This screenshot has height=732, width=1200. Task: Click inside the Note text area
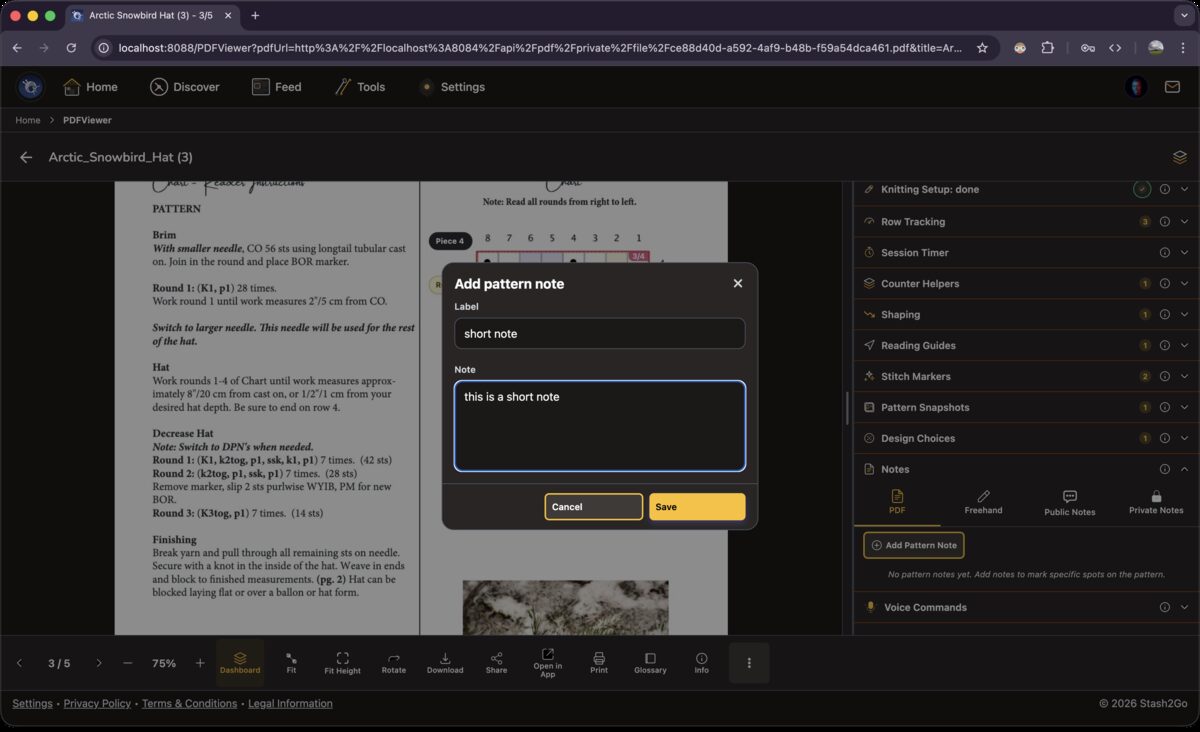coord(599,425)
